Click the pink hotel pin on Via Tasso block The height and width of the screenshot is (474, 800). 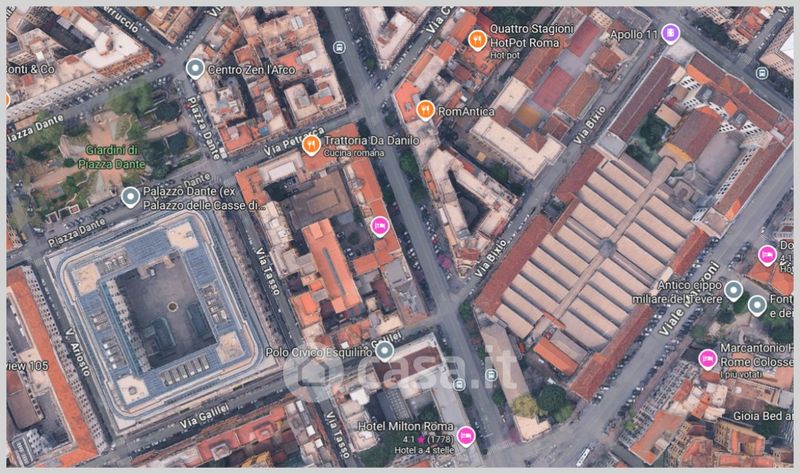[379, 226]
